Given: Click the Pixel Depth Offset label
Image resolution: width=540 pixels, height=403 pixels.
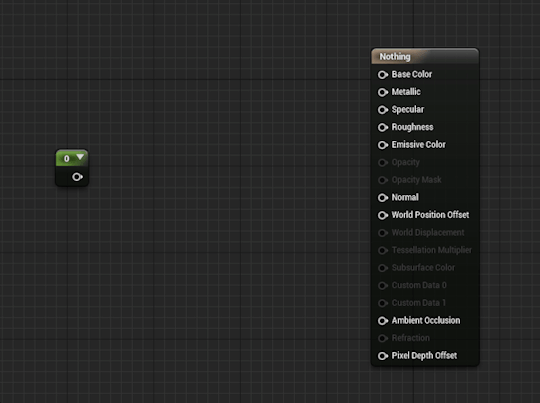Looking at the screenshot, I should 424,355.
